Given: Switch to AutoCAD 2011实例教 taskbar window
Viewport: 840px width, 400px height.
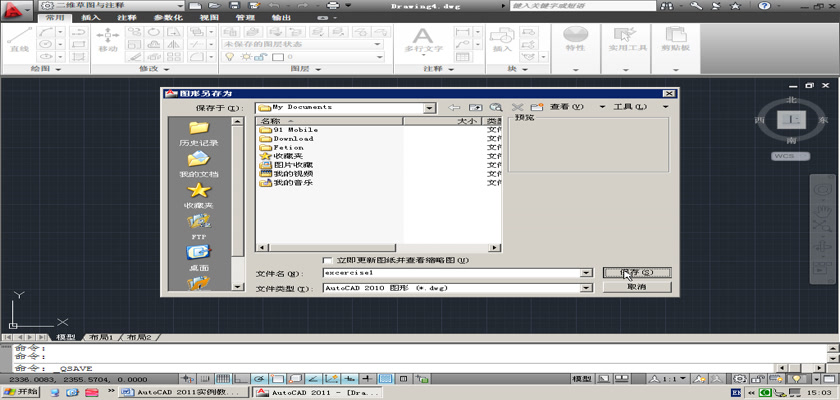Looking at the screenshot, I should tap(184, 393).
